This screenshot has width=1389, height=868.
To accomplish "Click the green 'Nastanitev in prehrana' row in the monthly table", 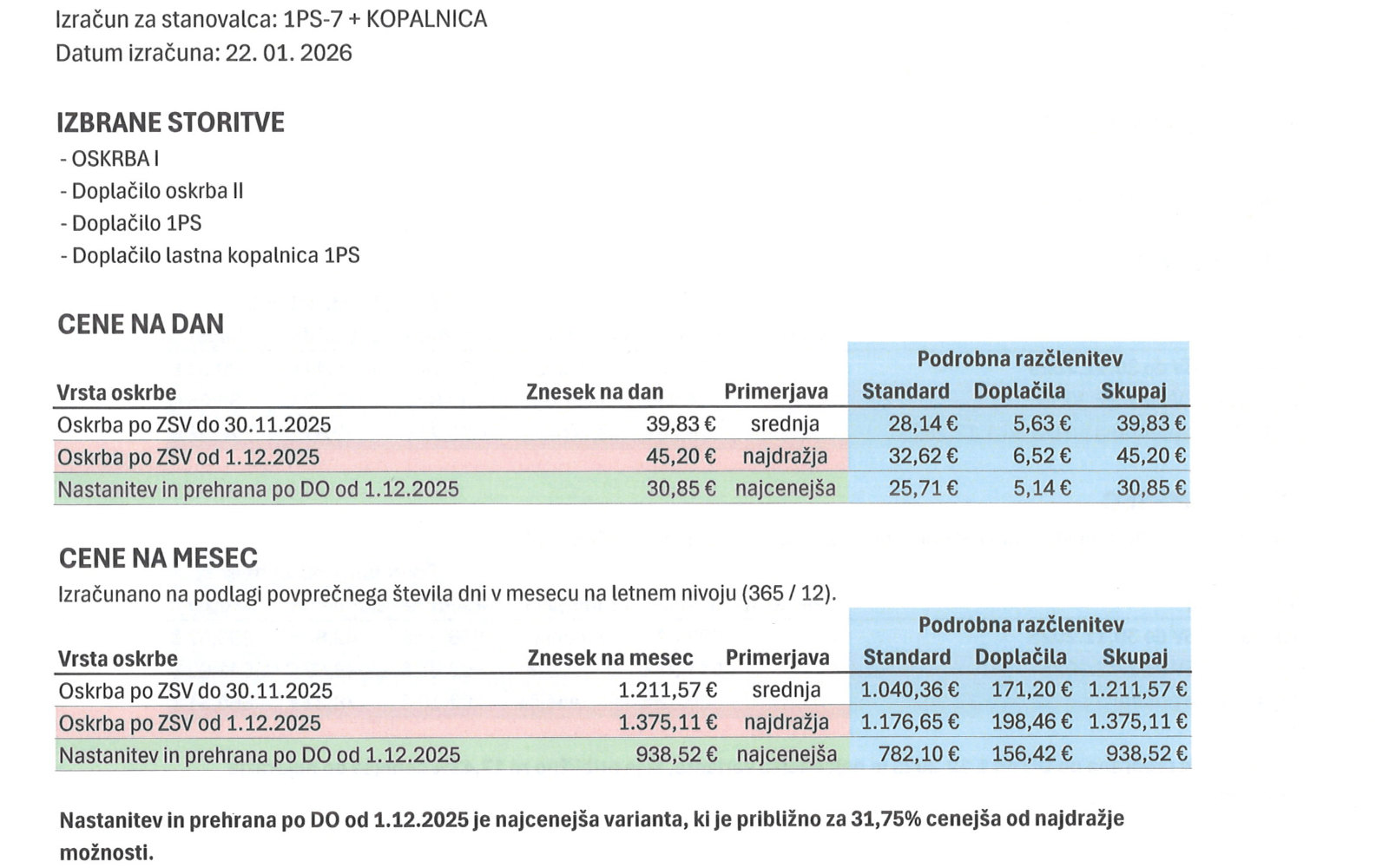I will 260,755.
